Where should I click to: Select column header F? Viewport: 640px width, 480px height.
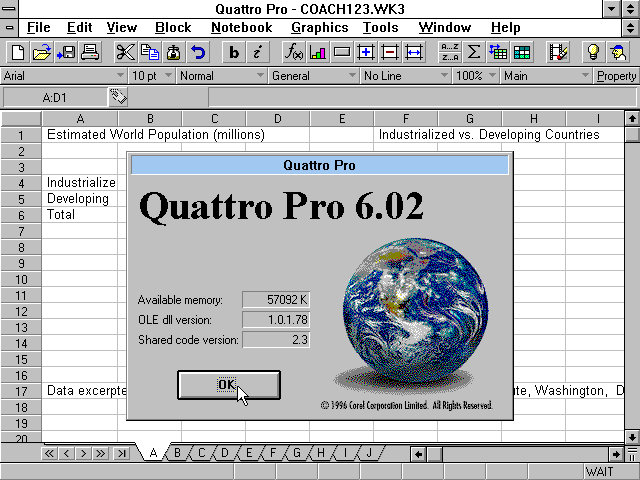pyautogui.click(x=406, y=119)
